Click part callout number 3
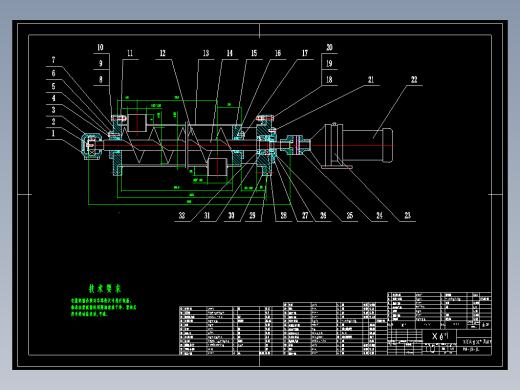520x390 pixels. tap(53, 110)
